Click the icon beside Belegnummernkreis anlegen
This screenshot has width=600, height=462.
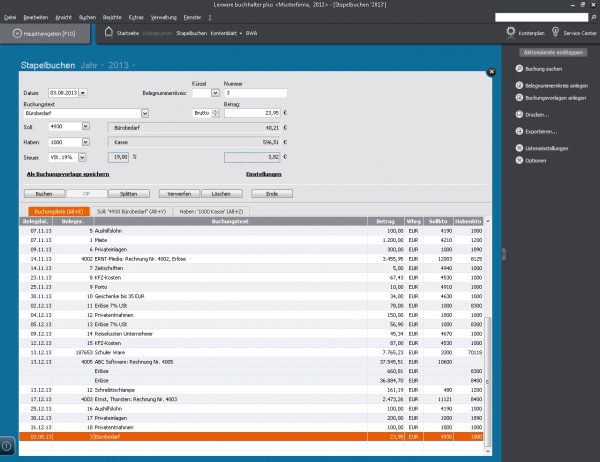519,85
